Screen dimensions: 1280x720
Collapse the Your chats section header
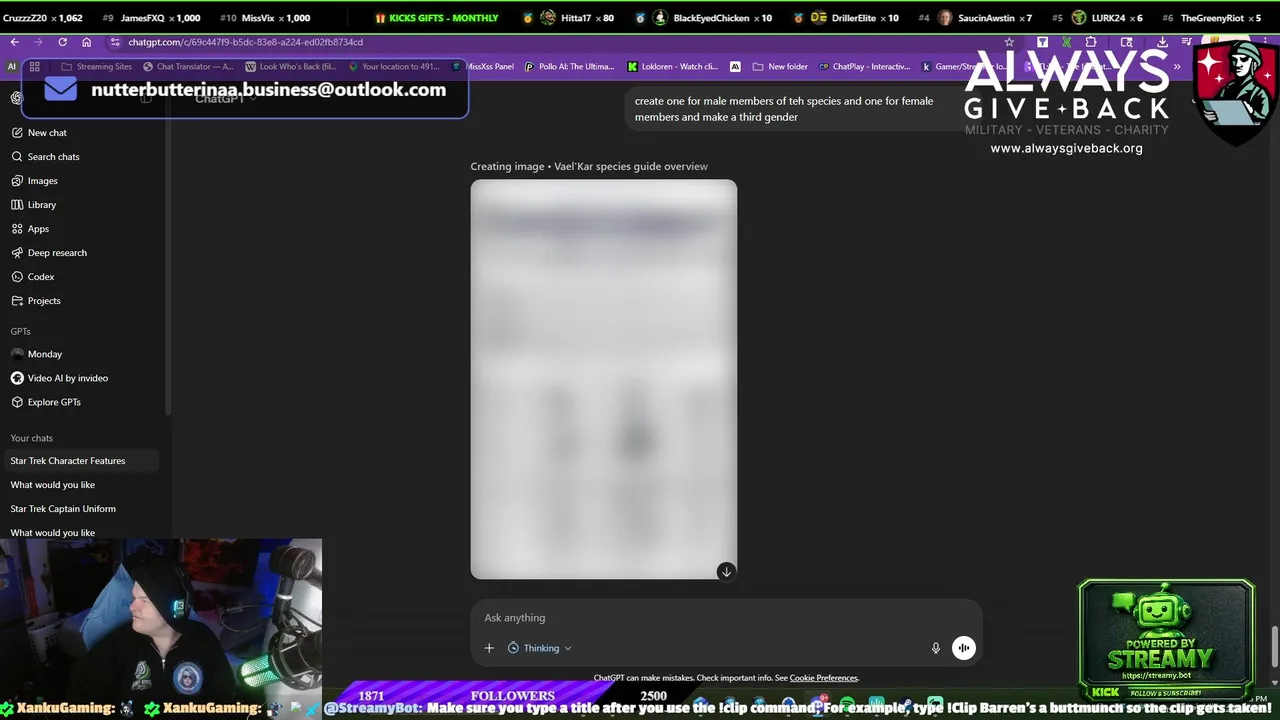[x=31, y=438]
